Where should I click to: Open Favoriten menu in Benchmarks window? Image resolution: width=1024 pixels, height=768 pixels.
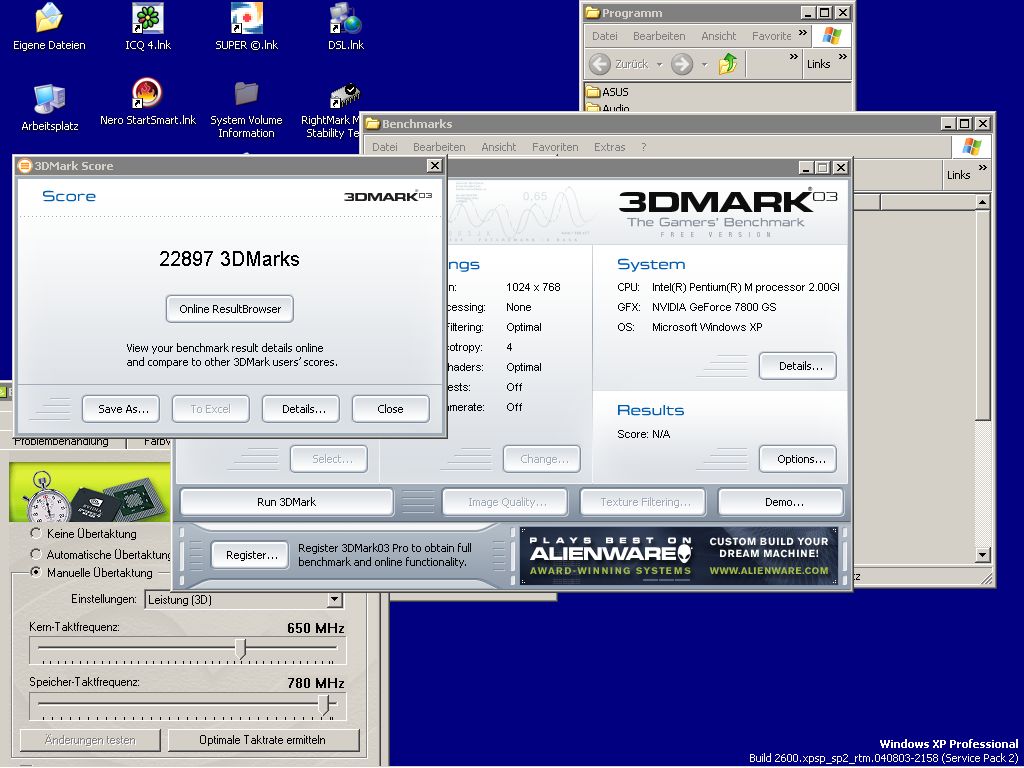pos(555,147)
